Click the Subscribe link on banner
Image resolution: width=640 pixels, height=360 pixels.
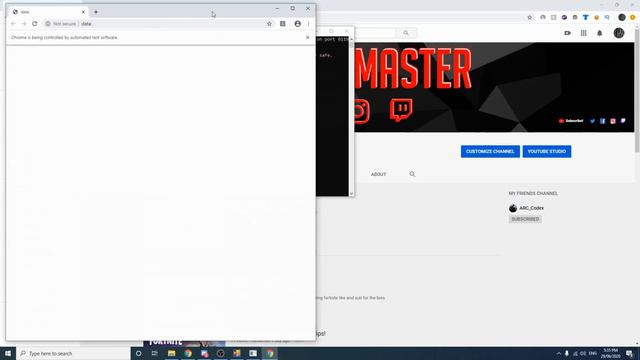pos(571,121)
